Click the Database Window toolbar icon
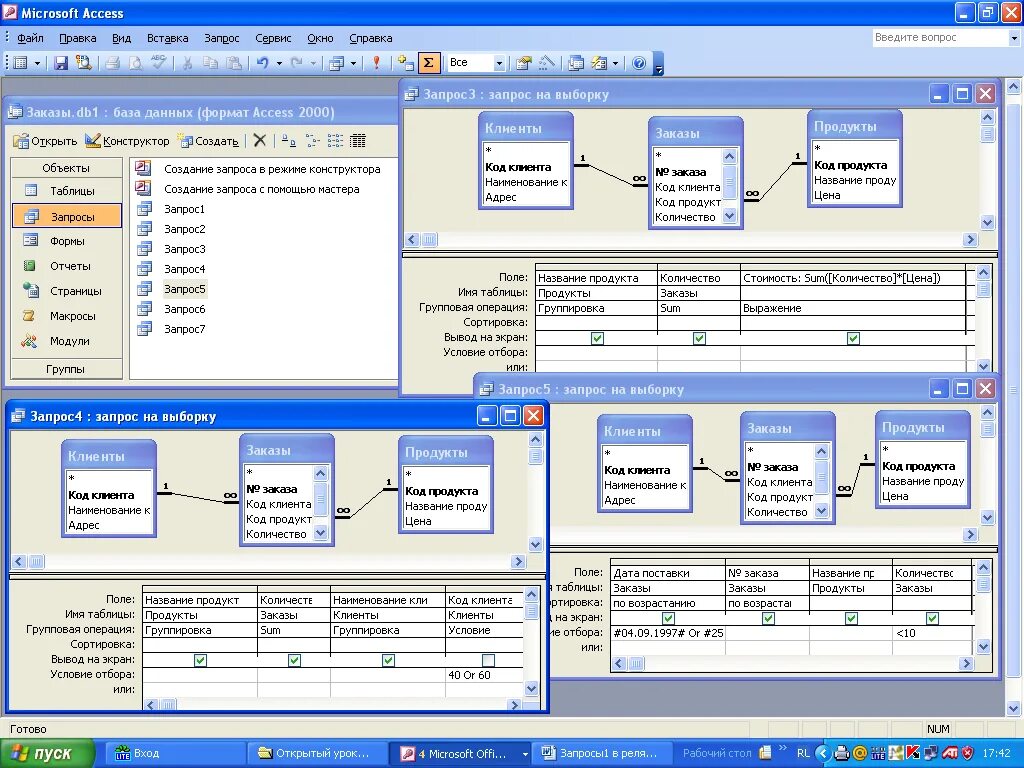The height and width of the screenshot is (768, 1024). pyautogui.click(x=576, y=63)
